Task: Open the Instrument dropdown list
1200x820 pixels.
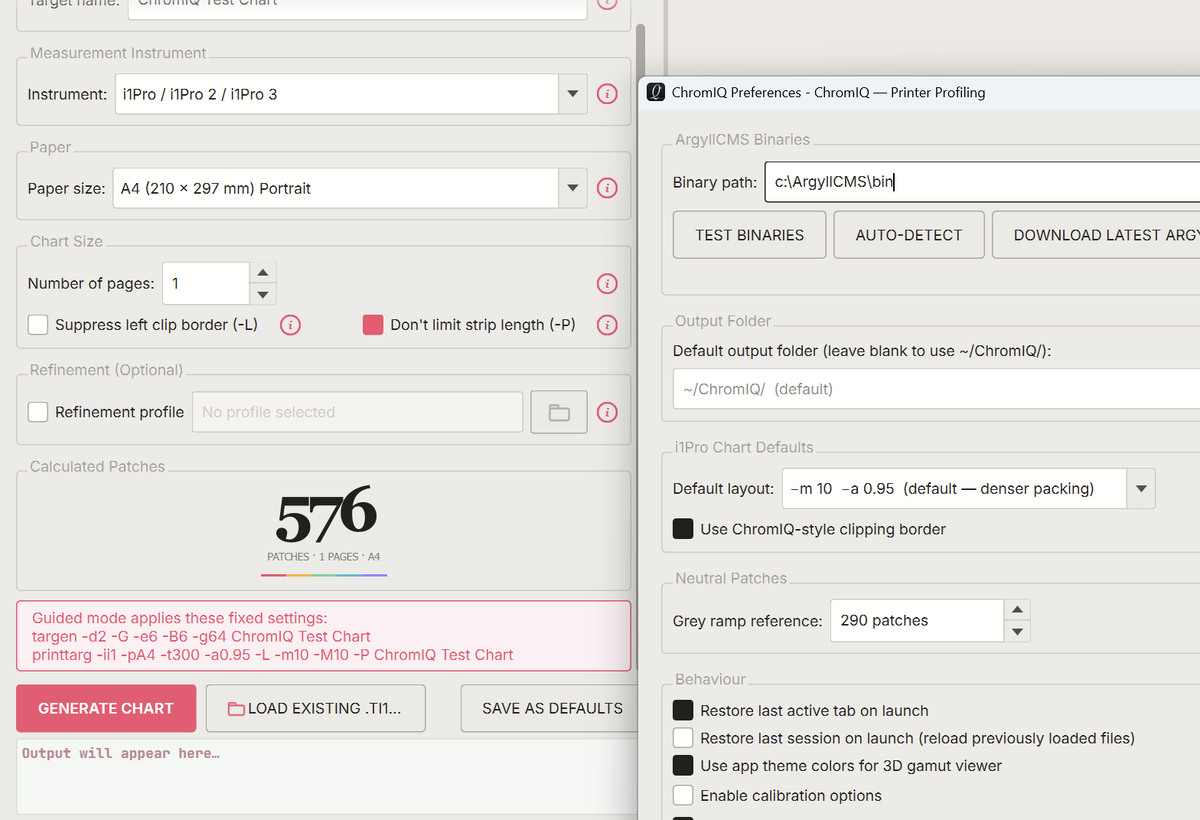Action: 572,94
